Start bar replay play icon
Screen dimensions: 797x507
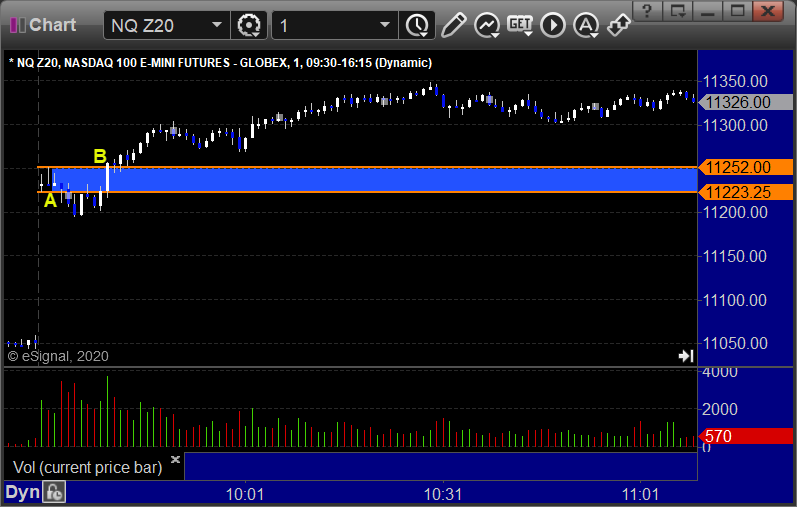(553, 25)
